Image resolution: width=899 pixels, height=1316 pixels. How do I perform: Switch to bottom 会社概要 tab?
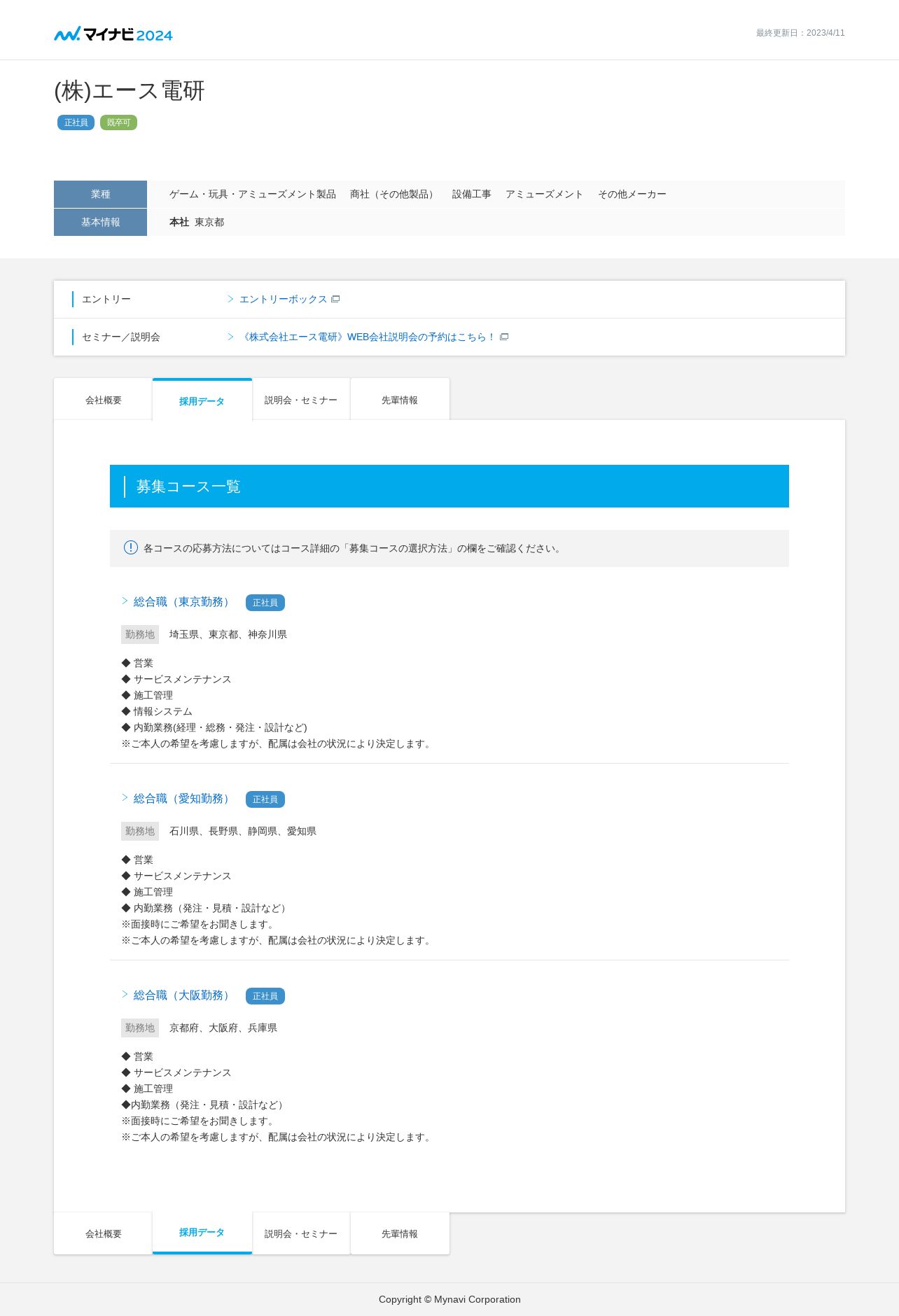(103, 1233)
